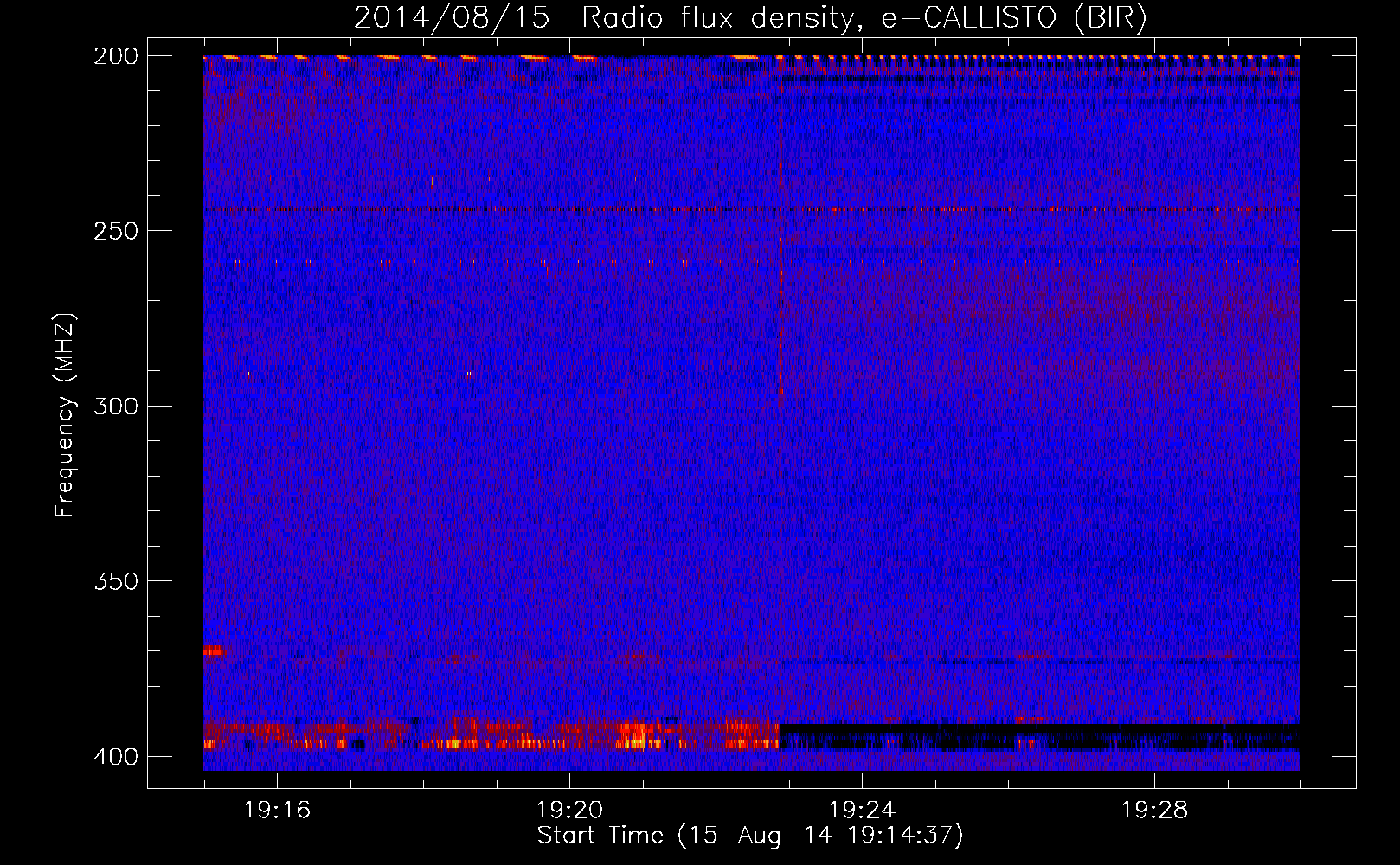Click the 250 frequency tick label
Image resolution: width=1400 pixels, height=865 pixels.
[116, 231]
